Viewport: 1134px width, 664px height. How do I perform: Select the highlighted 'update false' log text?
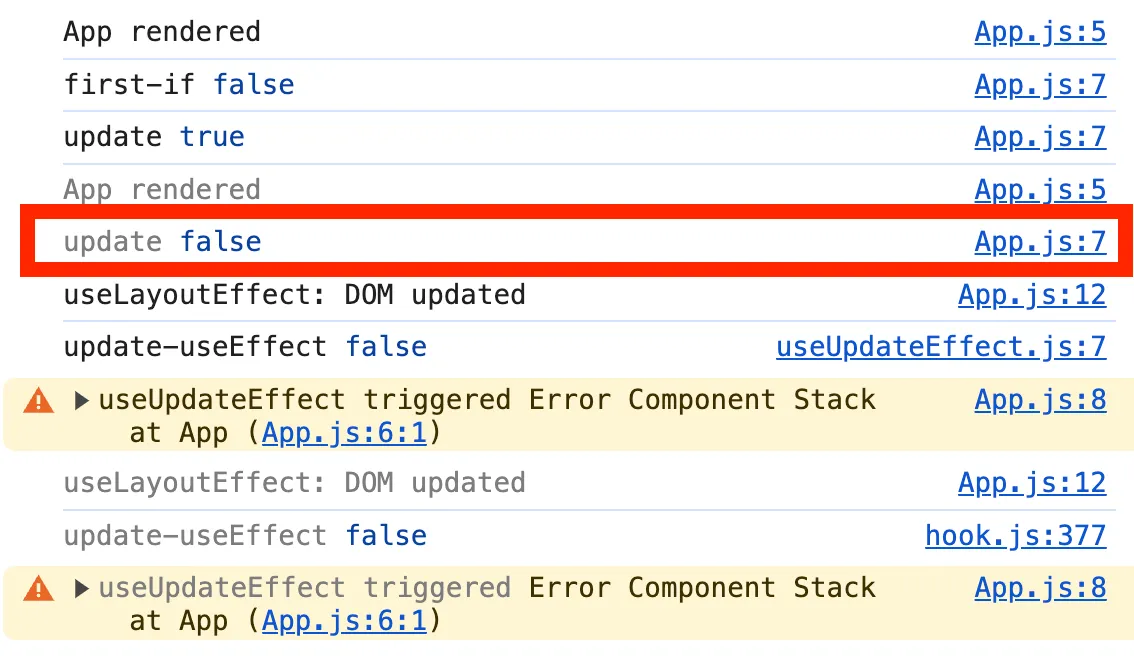[163, 242]
